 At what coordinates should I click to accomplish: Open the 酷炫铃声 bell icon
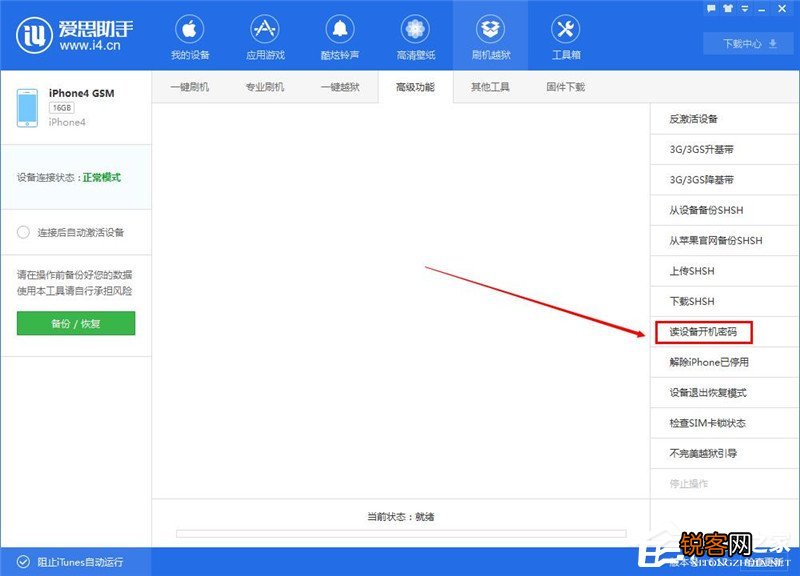coord(340,30)
